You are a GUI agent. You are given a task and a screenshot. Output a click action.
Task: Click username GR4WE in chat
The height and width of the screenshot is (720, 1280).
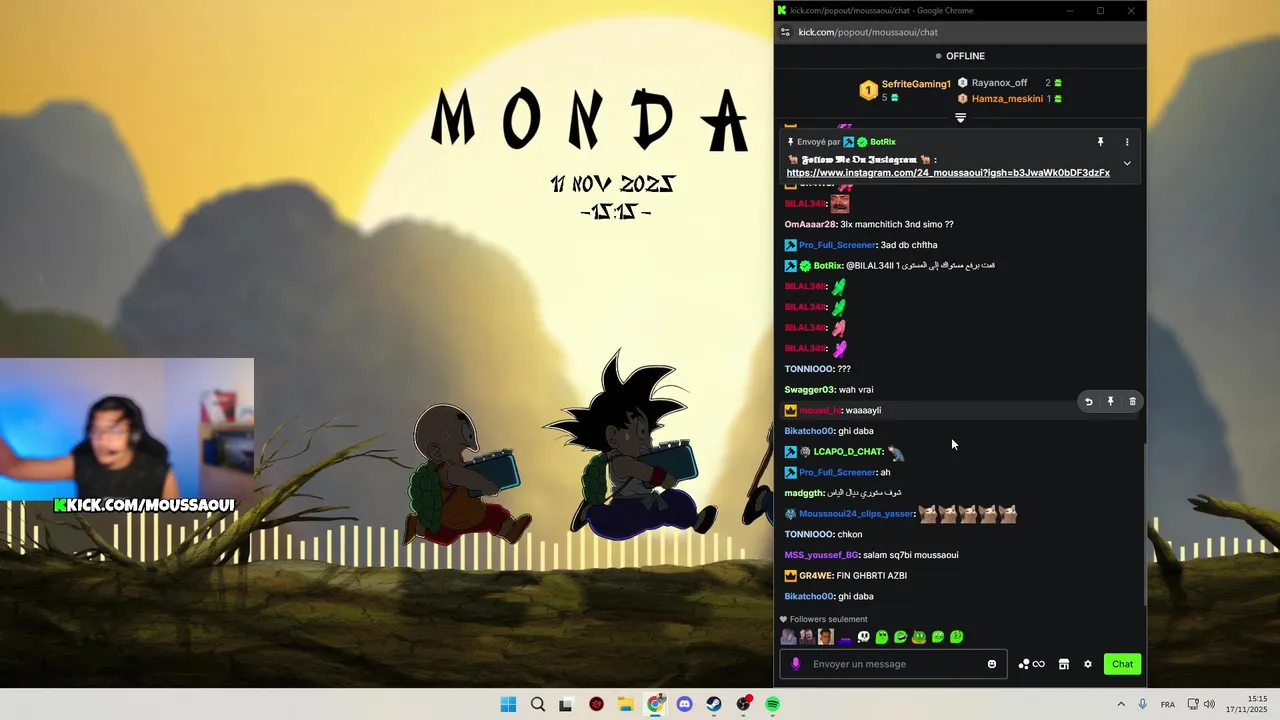coord(815,576)
